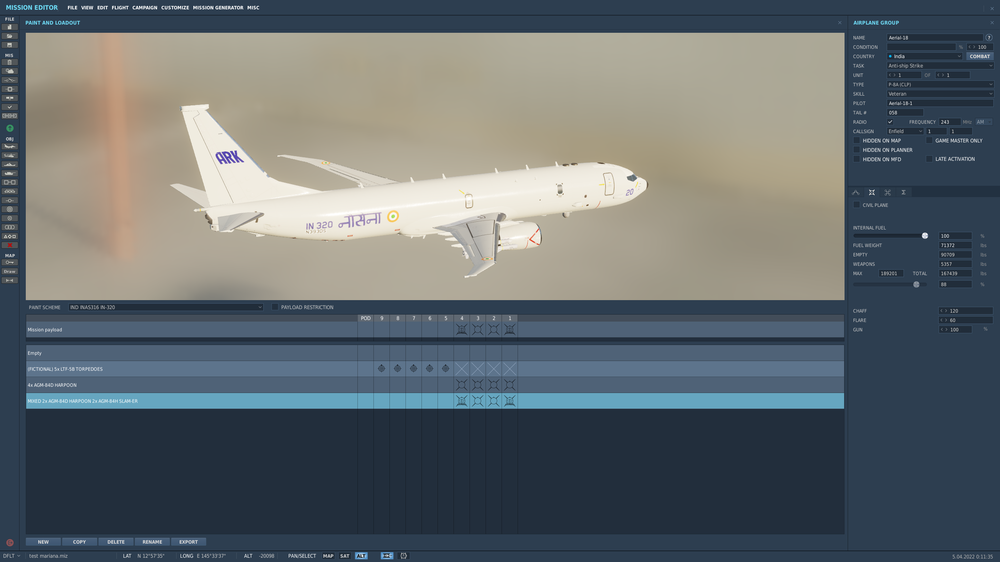Click the NEW payload button
The width and height of the screenshot is (1000, 562).
(43, 542)
